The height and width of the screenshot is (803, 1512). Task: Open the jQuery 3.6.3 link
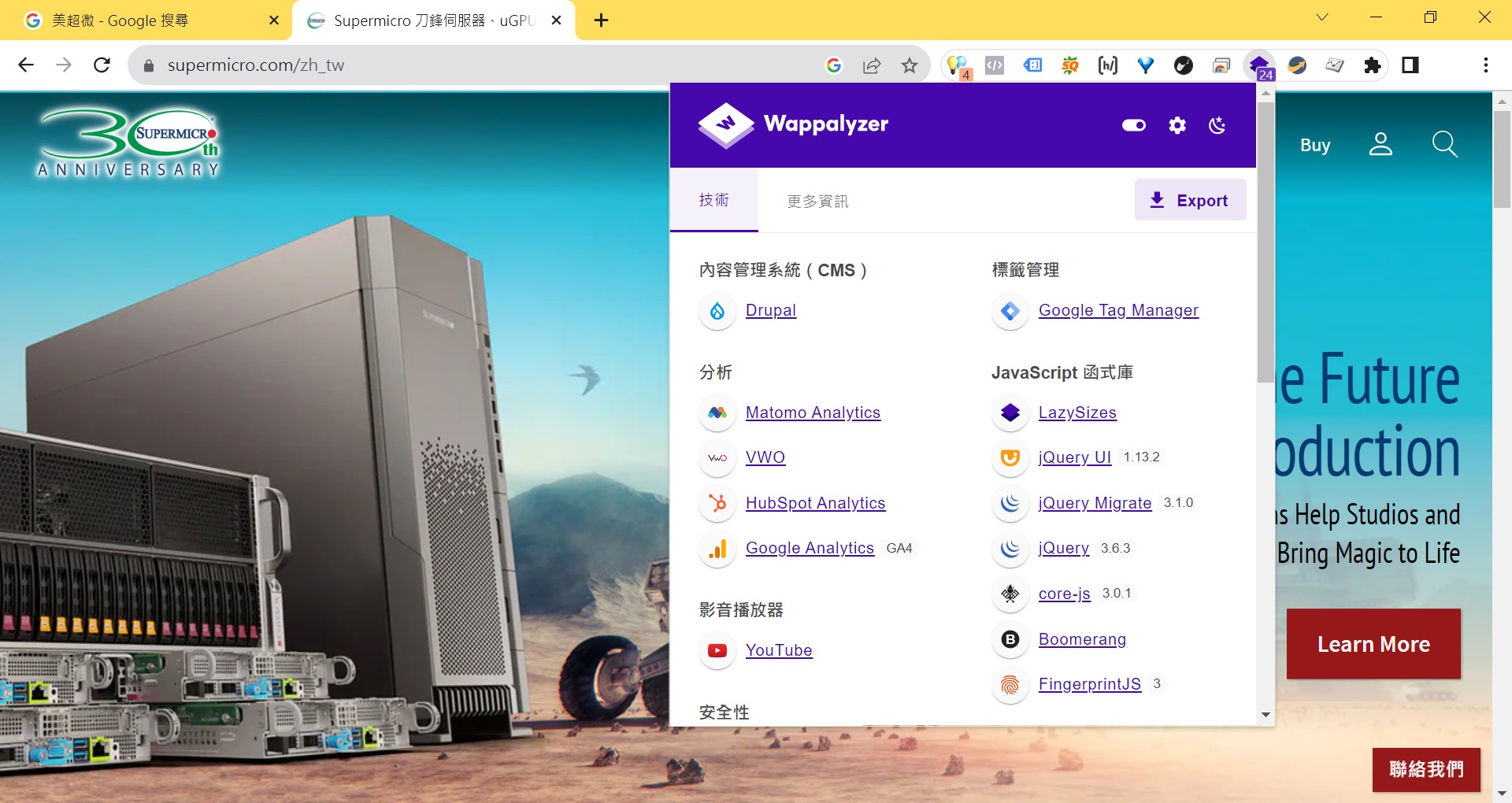(1064, 548)
